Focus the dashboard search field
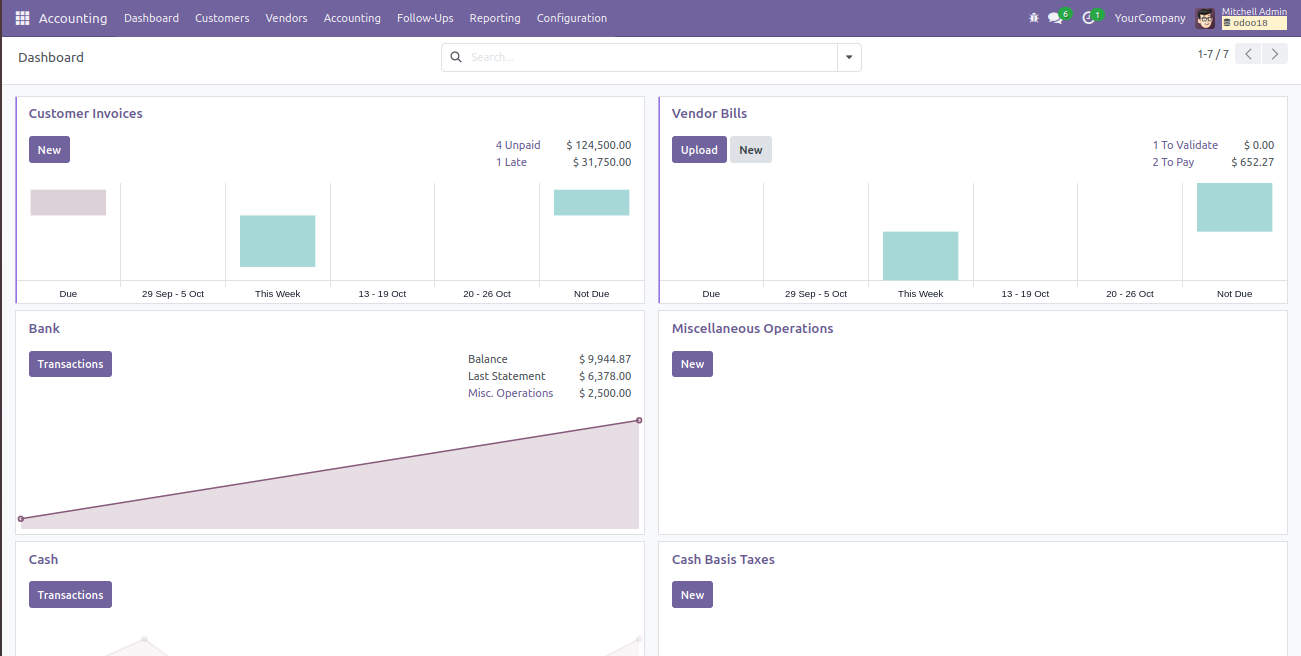The height and width of the screenshot is (656, 1301). (650, 58)
